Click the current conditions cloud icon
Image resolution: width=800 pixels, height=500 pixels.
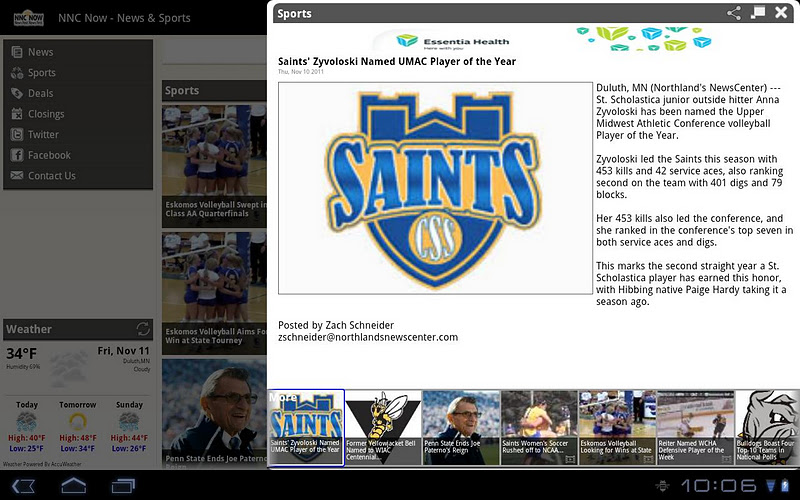pos(68,368)
